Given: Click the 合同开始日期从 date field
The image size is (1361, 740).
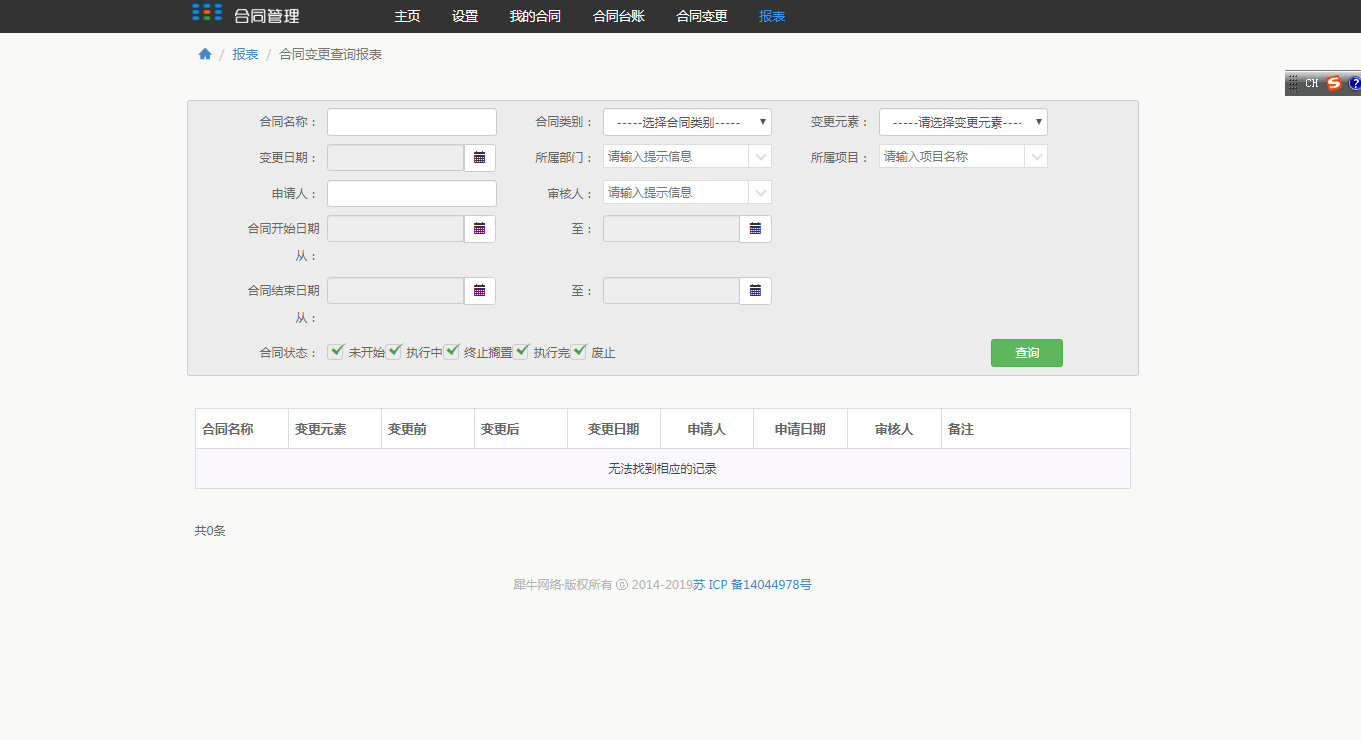Looking at the screenshot, I should [x=396, y=229].
